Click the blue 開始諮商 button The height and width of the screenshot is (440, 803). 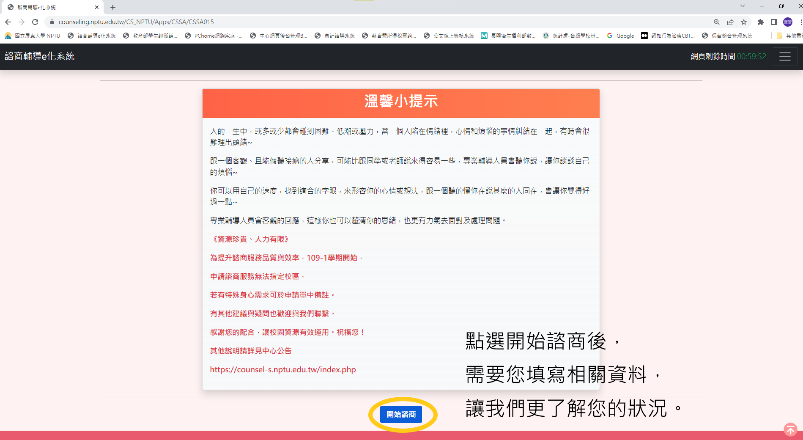[400, 414]
